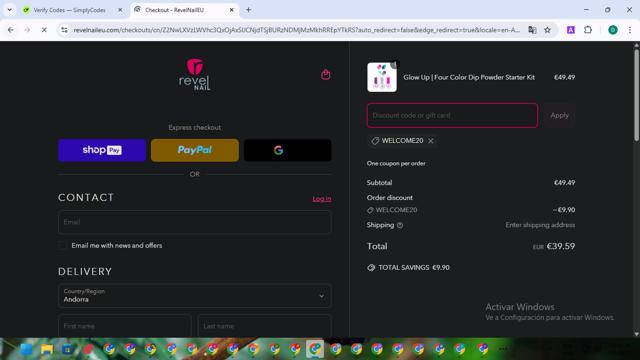The image size is (640, 360).
Task: Click the Apply discount button
Action: pyautogui.click(x=559, y=116)
